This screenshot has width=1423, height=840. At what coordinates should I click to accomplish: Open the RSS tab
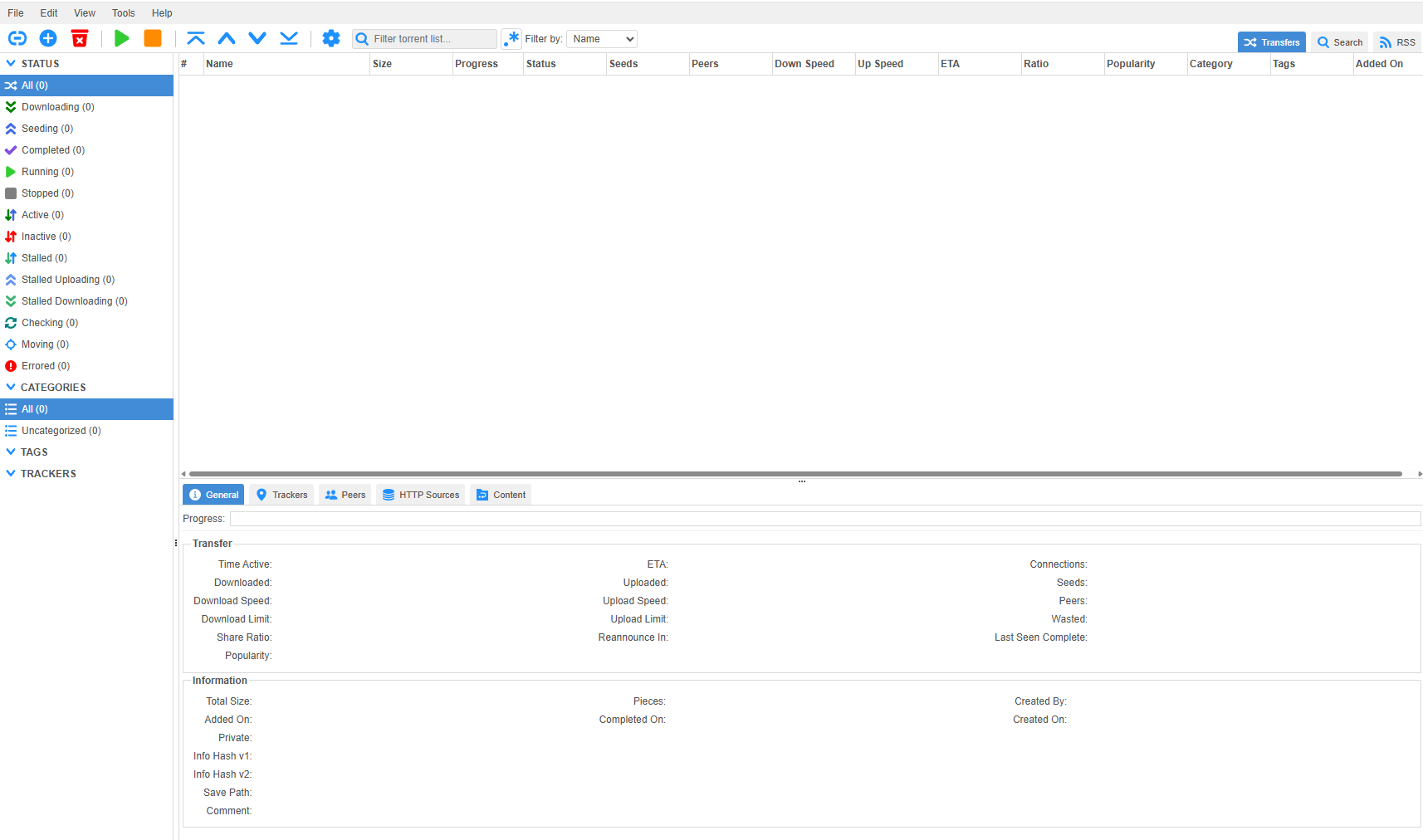pyautogui.click(x=1397, y=42)
